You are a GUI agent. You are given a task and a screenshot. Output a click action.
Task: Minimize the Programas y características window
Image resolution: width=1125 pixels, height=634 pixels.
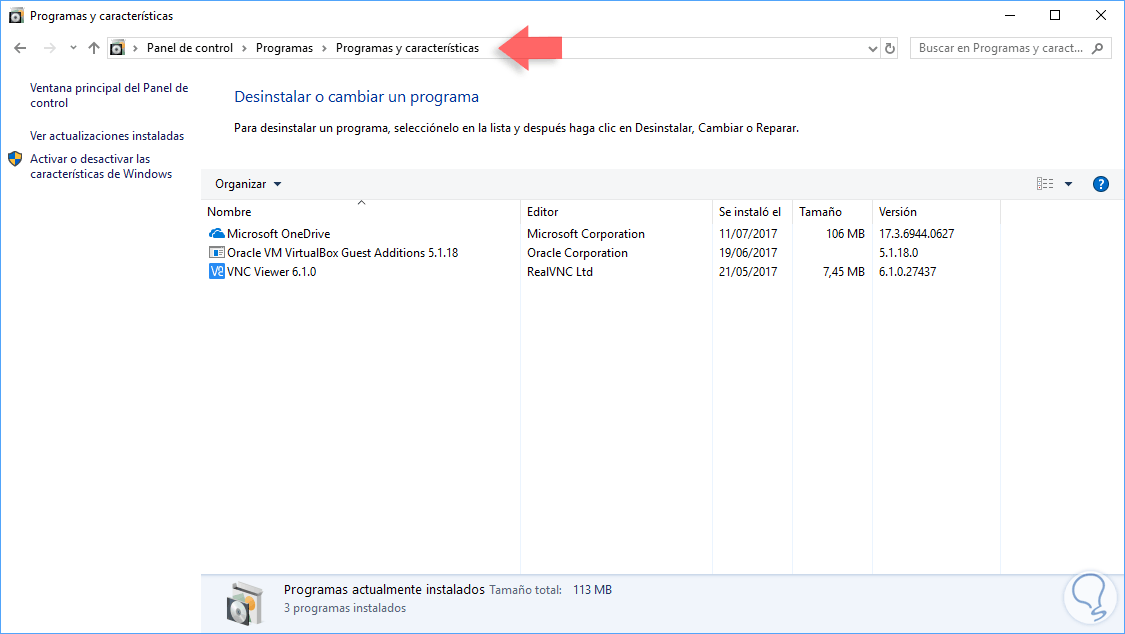pyautogui.click(x=1010, y=15)
